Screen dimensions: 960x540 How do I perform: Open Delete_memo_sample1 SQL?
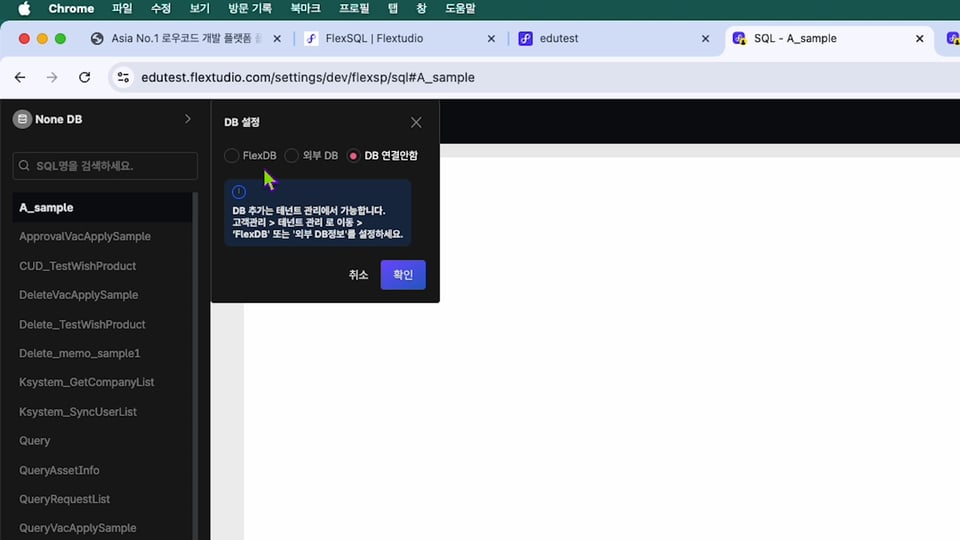point(80,353)
